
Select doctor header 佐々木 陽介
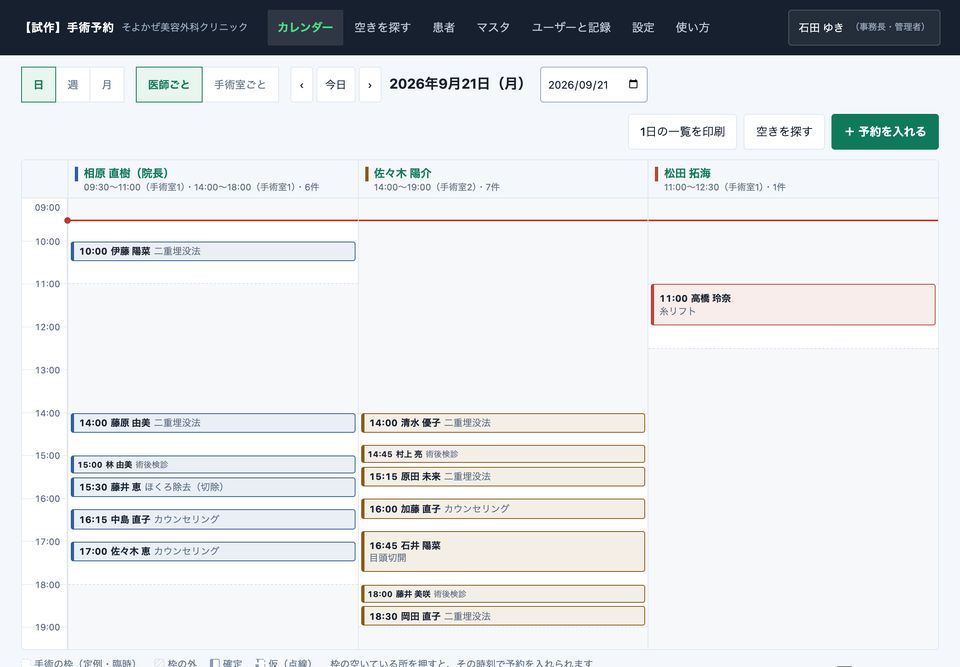(x=403, y=173)
